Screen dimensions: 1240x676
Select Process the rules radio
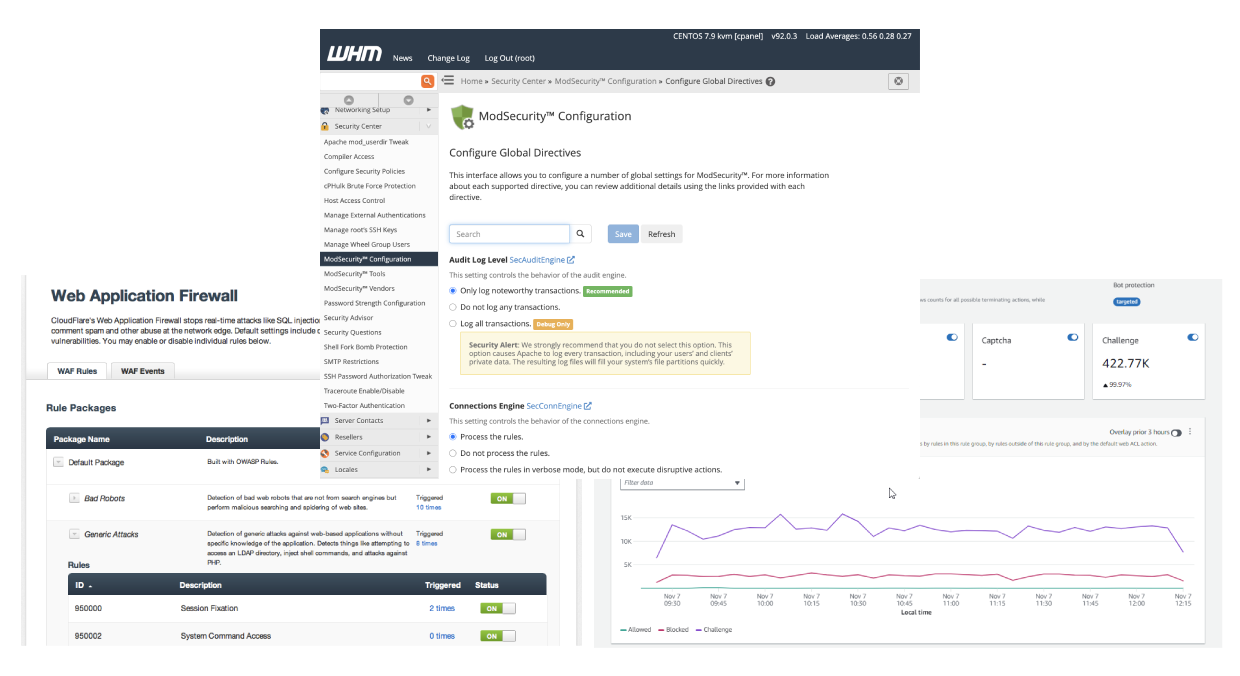(453, 437)
